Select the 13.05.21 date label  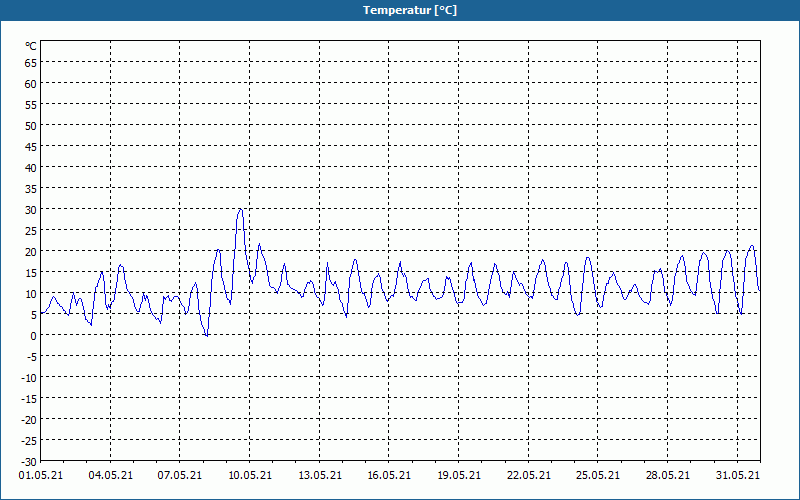pyautogui.click(x=320, y=476)
